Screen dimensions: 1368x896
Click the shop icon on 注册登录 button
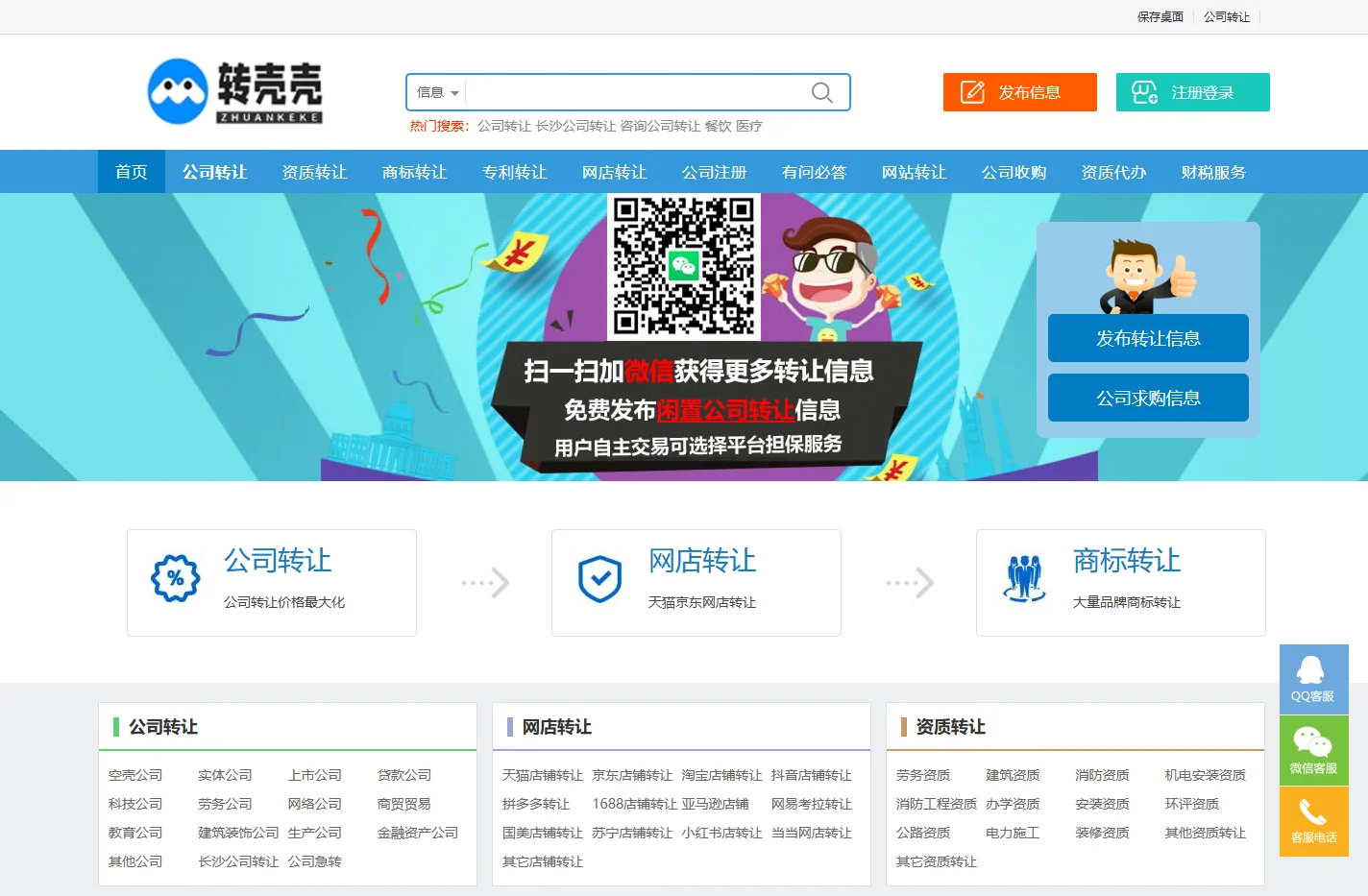(1144, 92)
